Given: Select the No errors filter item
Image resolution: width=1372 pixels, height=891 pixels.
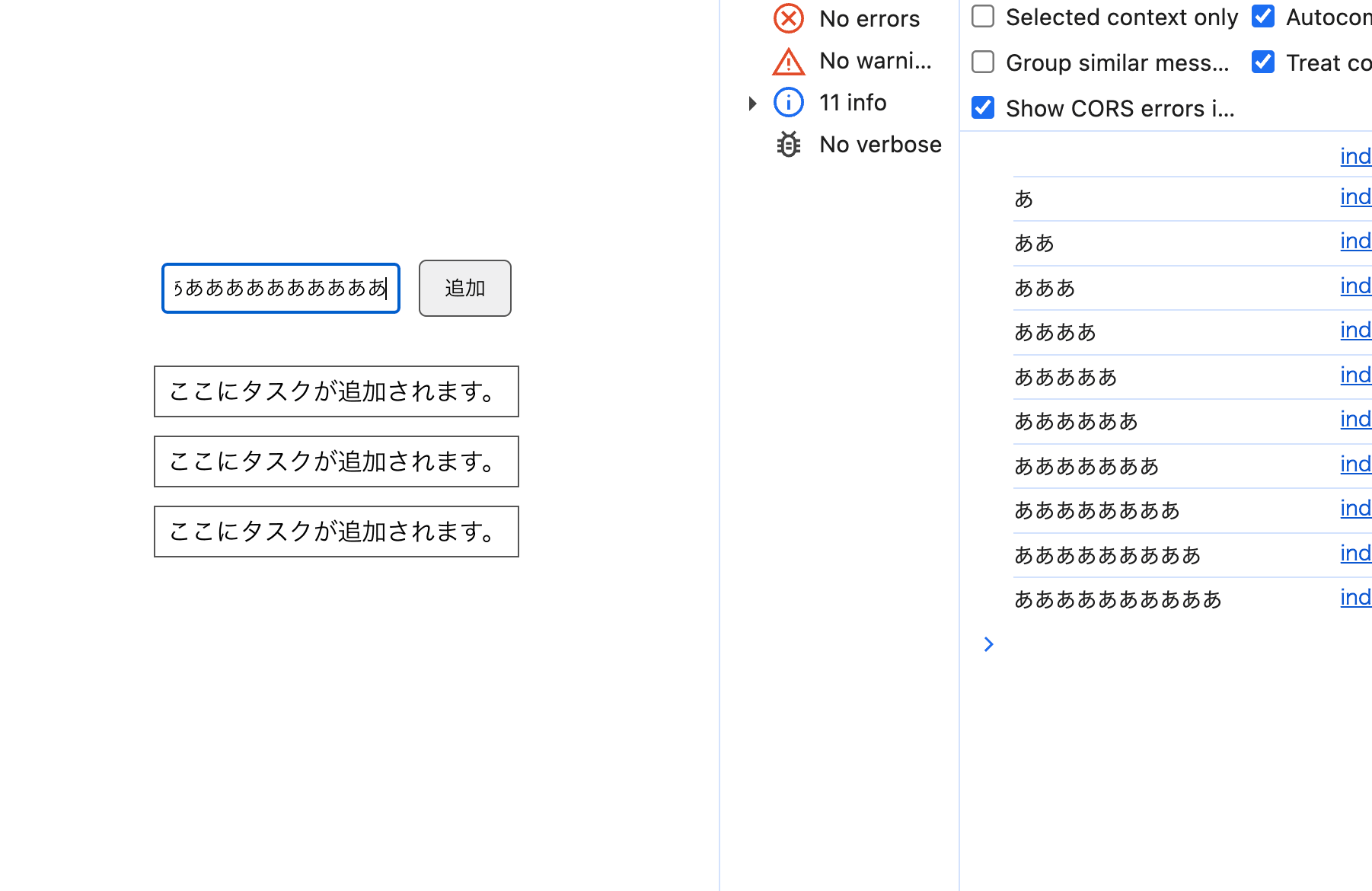Looking at the screenshot, I should (869, 19).
